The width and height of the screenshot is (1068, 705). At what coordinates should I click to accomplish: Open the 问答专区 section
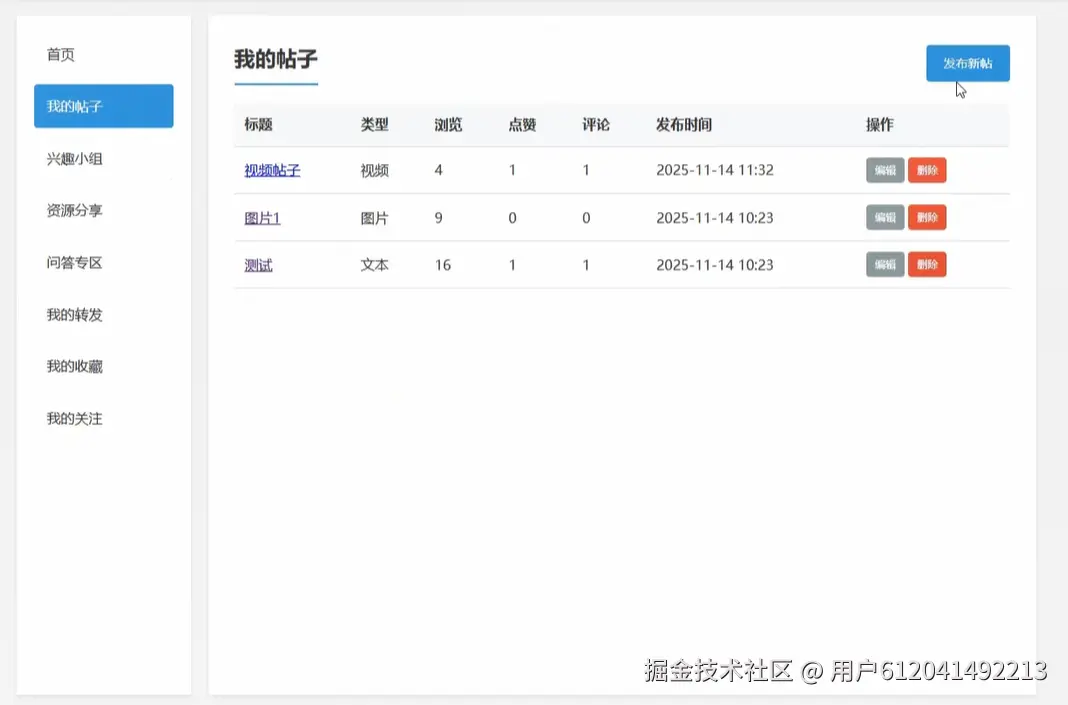pyautogui.click(x=74, y=262)
